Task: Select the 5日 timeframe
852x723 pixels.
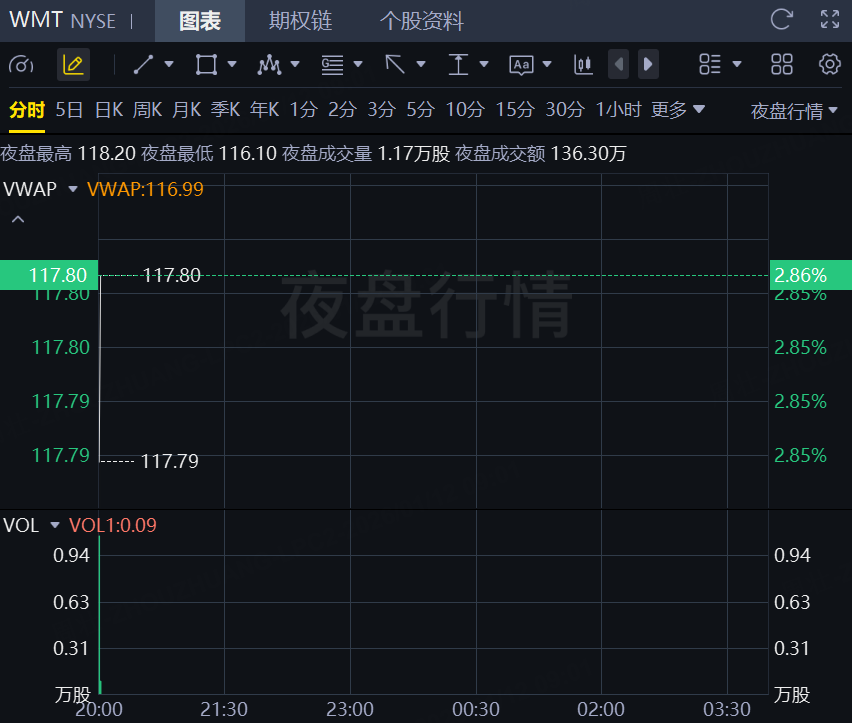Action: click(69, 110)
